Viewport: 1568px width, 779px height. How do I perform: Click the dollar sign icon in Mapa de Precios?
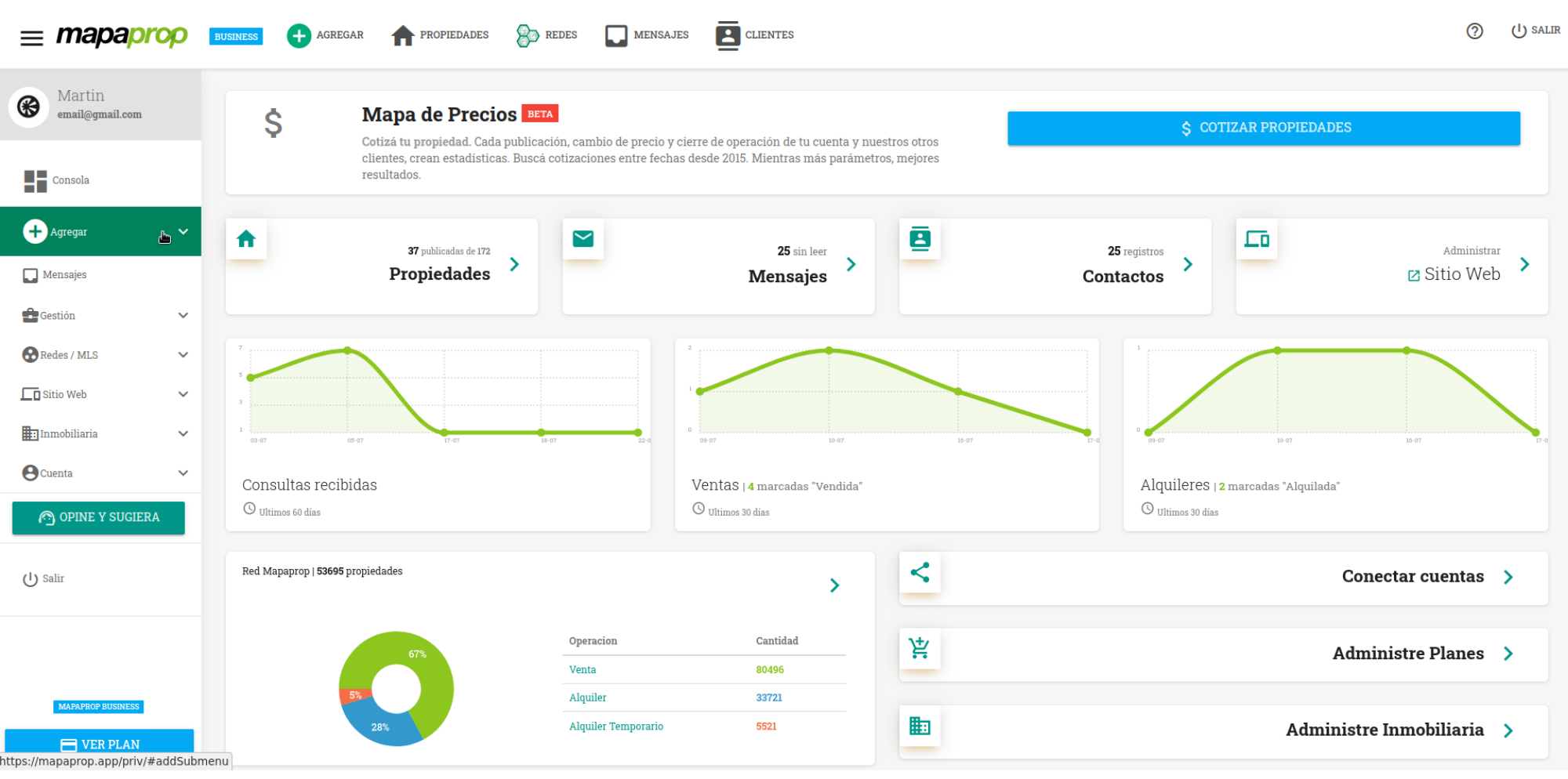pos(273,123)
